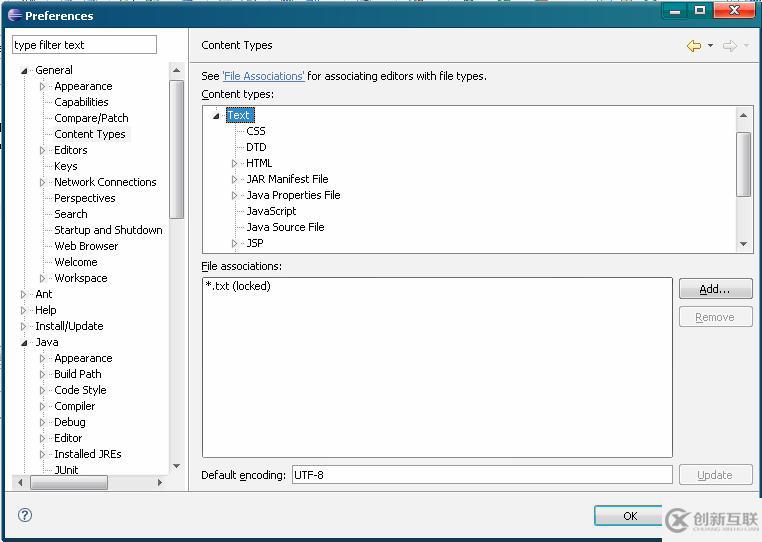762x542 pixels.
Task: Expand Installed JREs node
Action: (43, 455)
